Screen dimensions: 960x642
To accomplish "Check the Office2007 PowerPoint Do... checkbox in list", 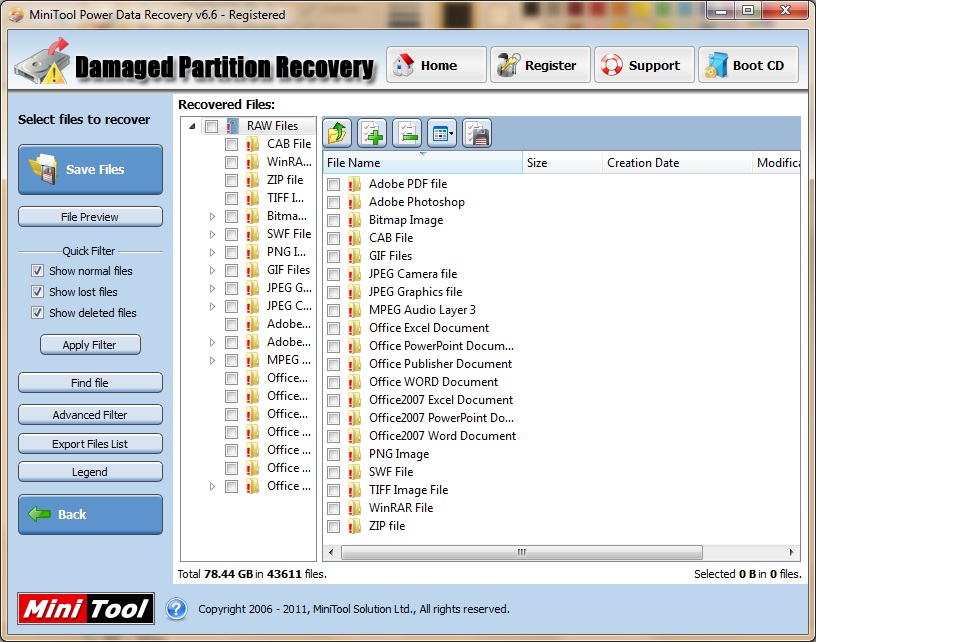I will 334,418.
